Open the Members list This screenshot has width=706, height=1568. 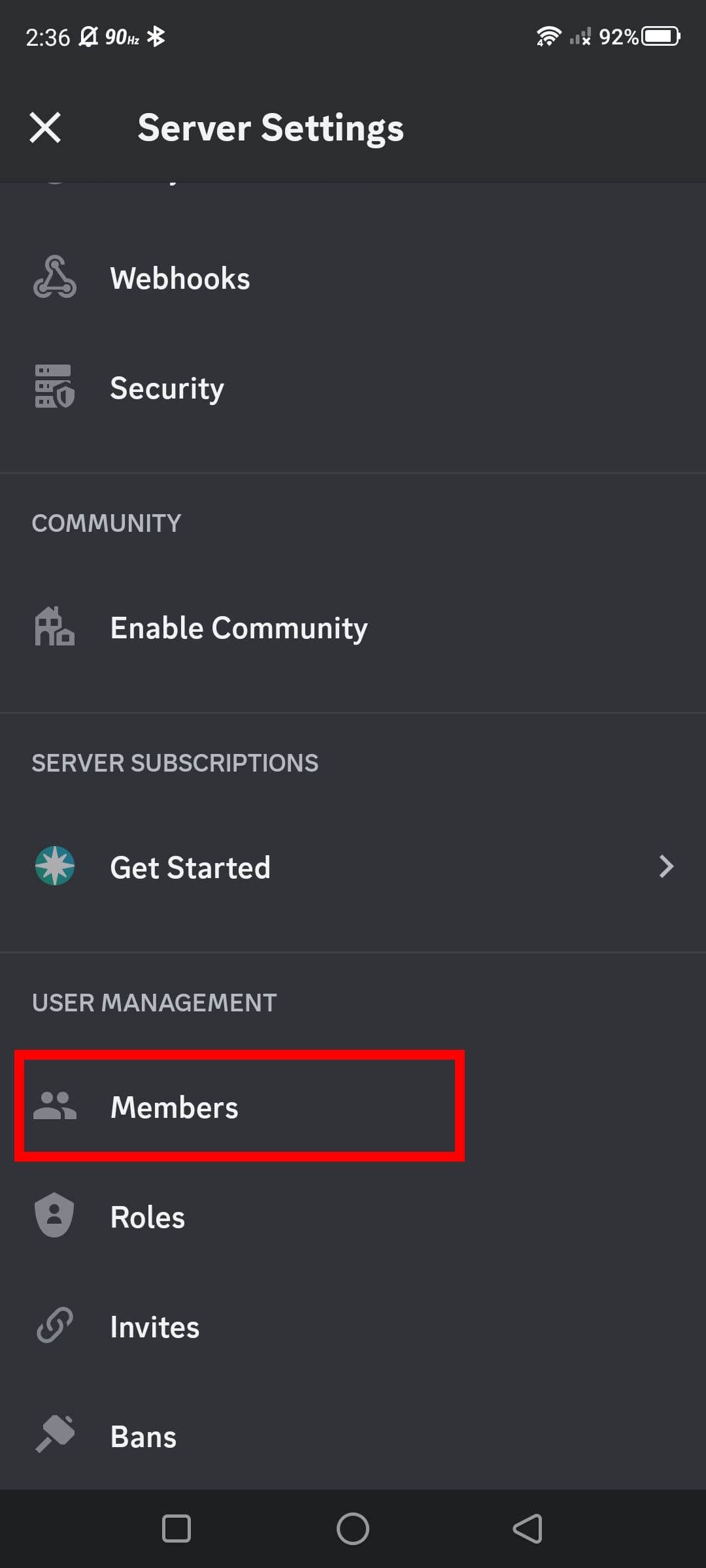pos(175,1107)
